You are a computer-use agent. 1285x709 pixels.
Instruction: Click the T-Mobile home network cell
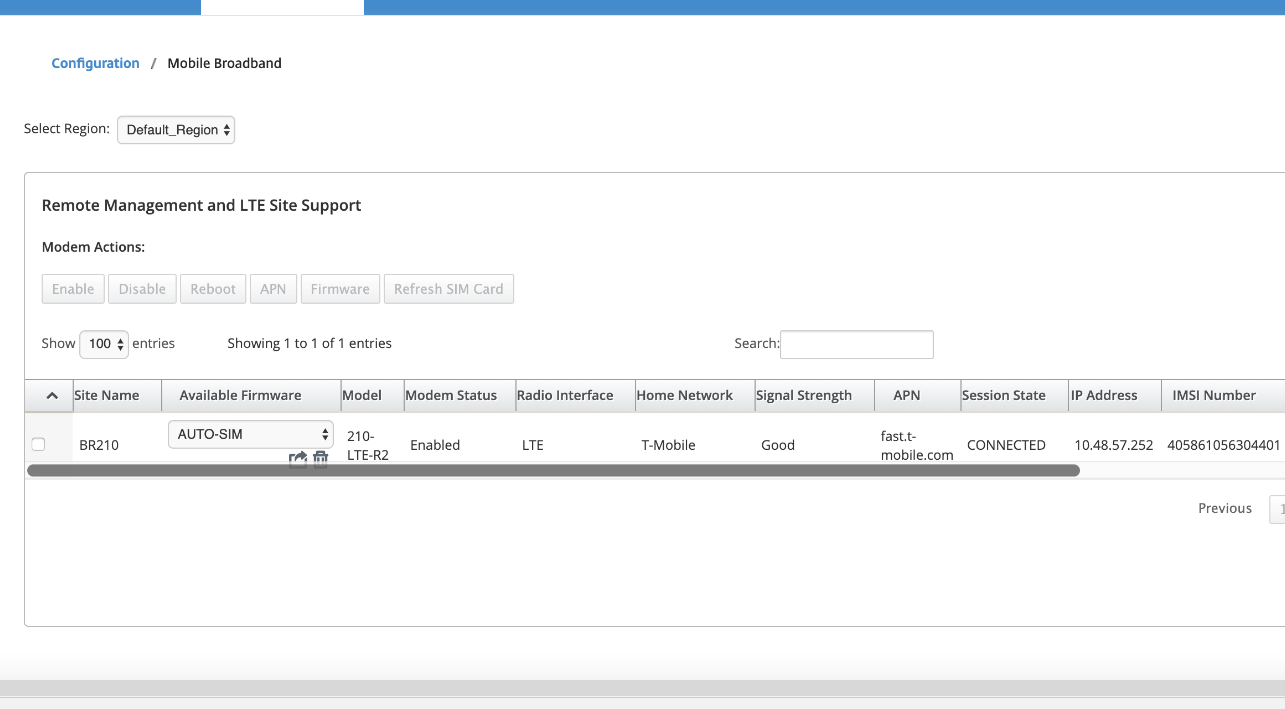(668, 445)
